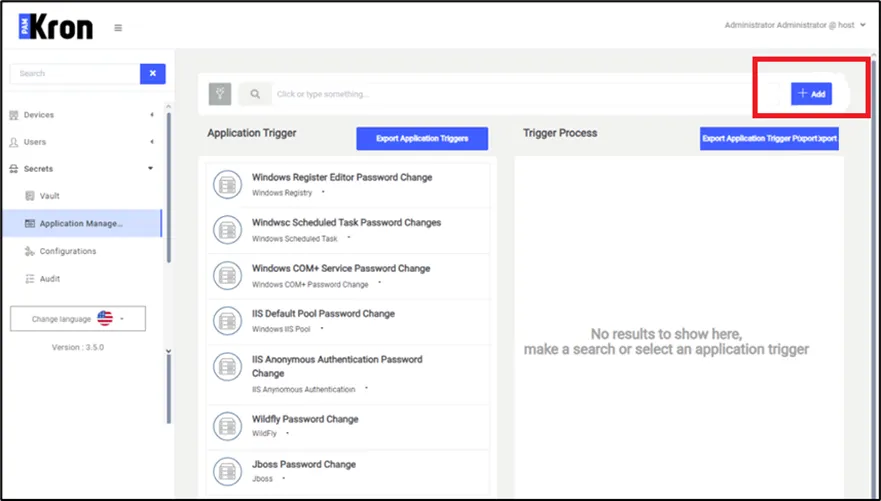The width and height of the screenshot is (881, 501).
Task: Click icon for Windows Register Editor row
Action: pyautogui.click(x=228, y=185)
